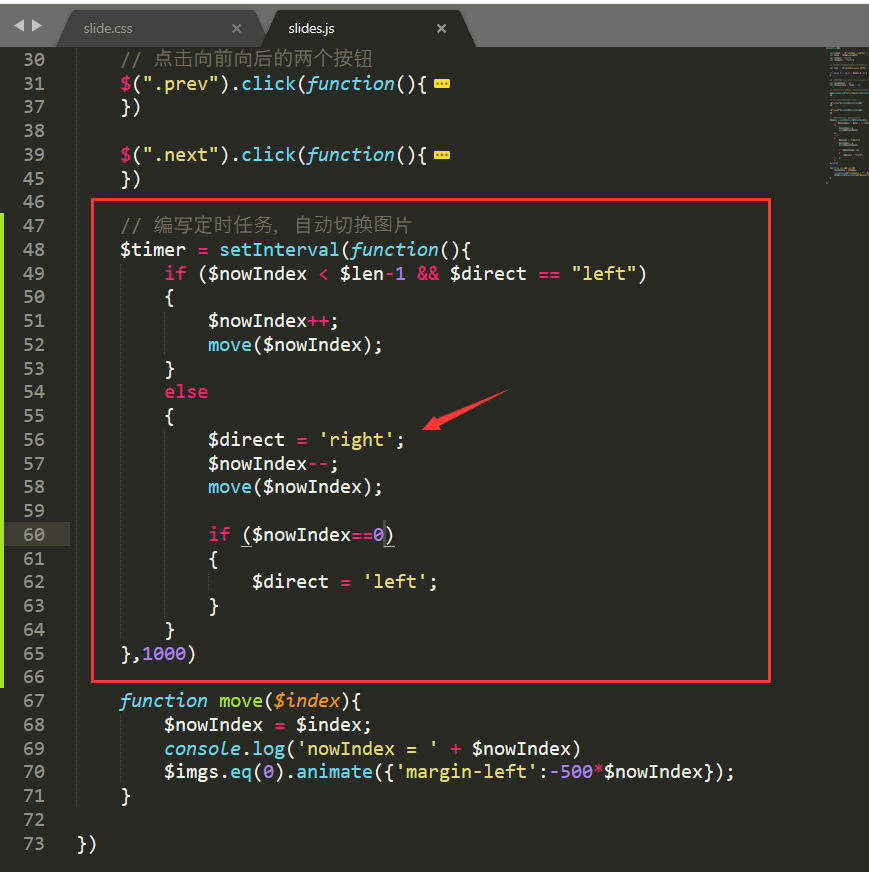Click the "left" string on line 49

tap(604, 274)
